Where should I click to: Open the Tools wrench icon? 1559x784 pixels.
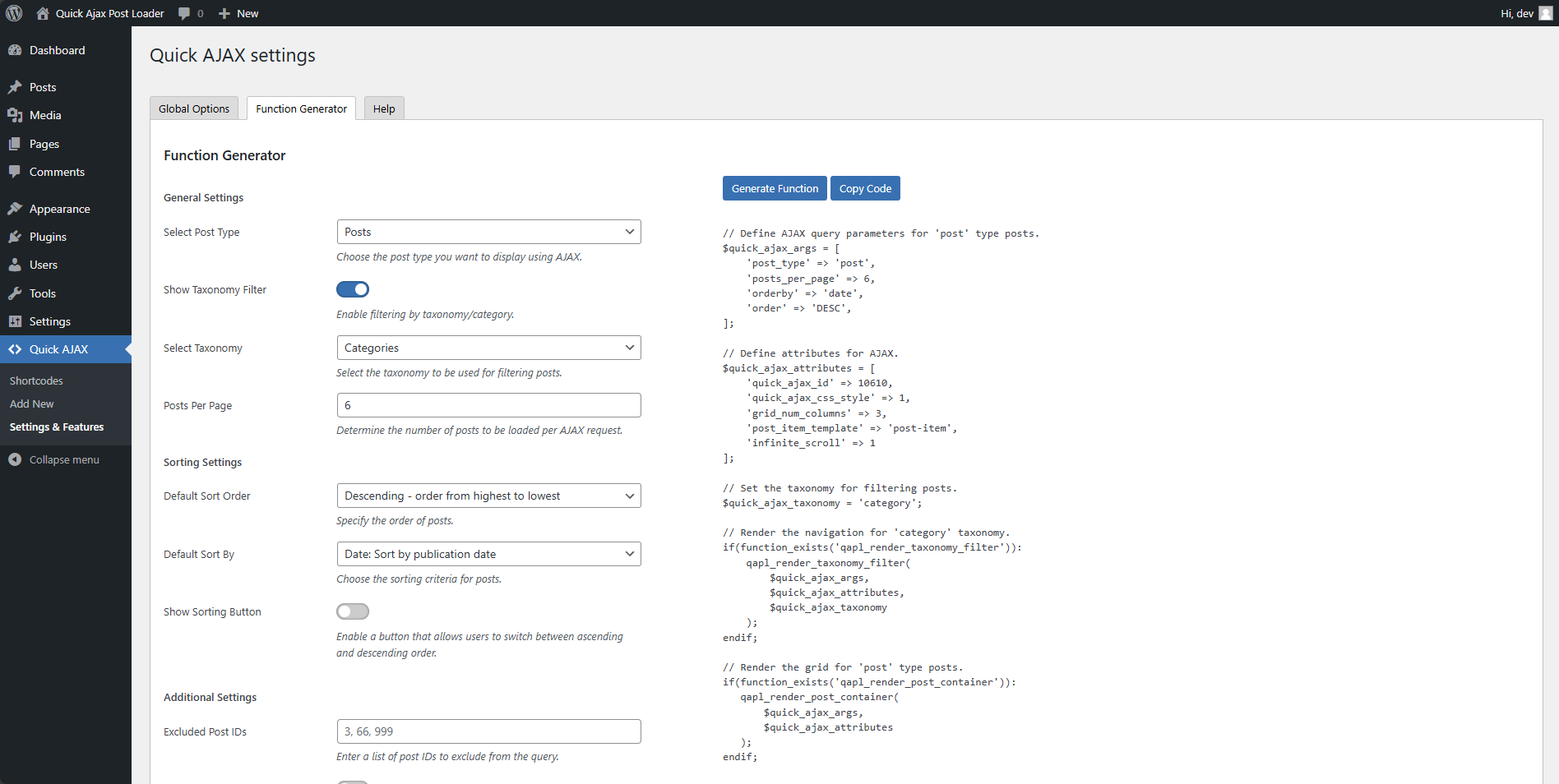pos(15,293)
